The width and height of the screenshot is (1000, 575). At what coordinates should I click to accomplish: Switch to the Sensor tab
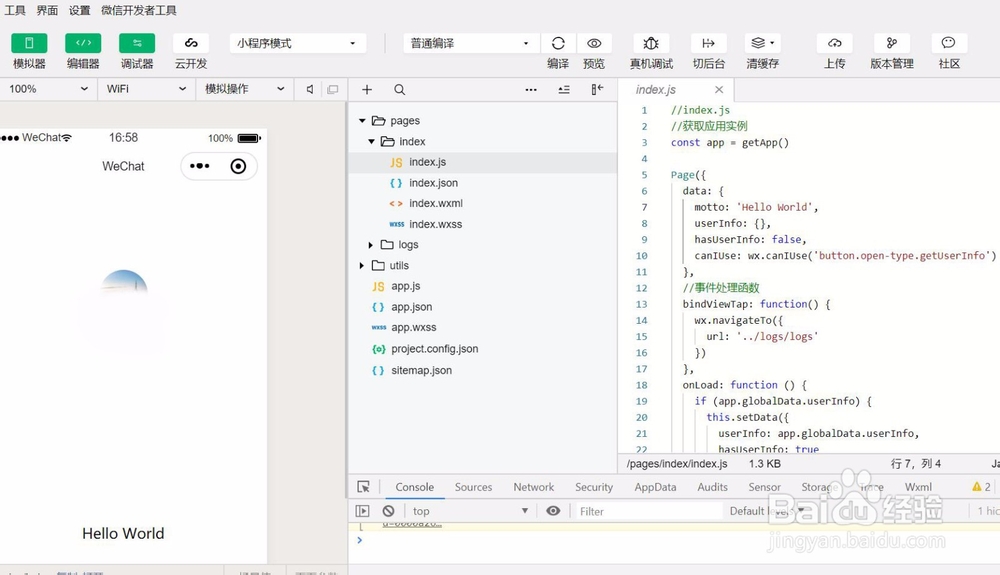click(764, 487)
